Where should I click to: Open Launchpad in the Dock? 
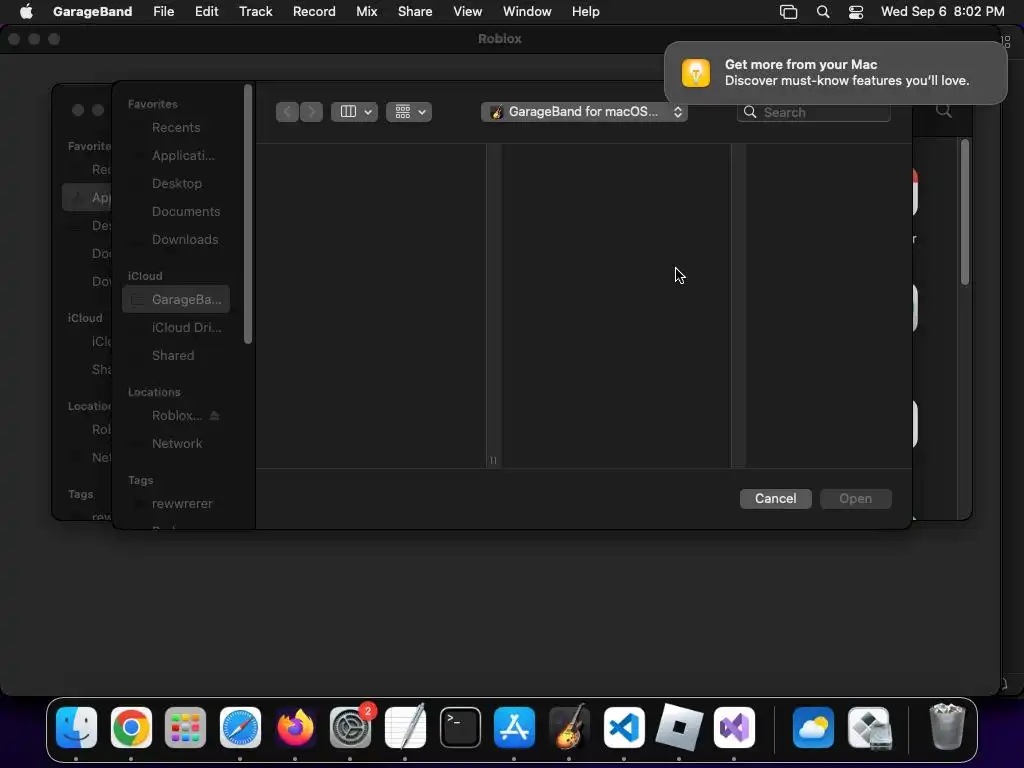click(x=185, y=727)
